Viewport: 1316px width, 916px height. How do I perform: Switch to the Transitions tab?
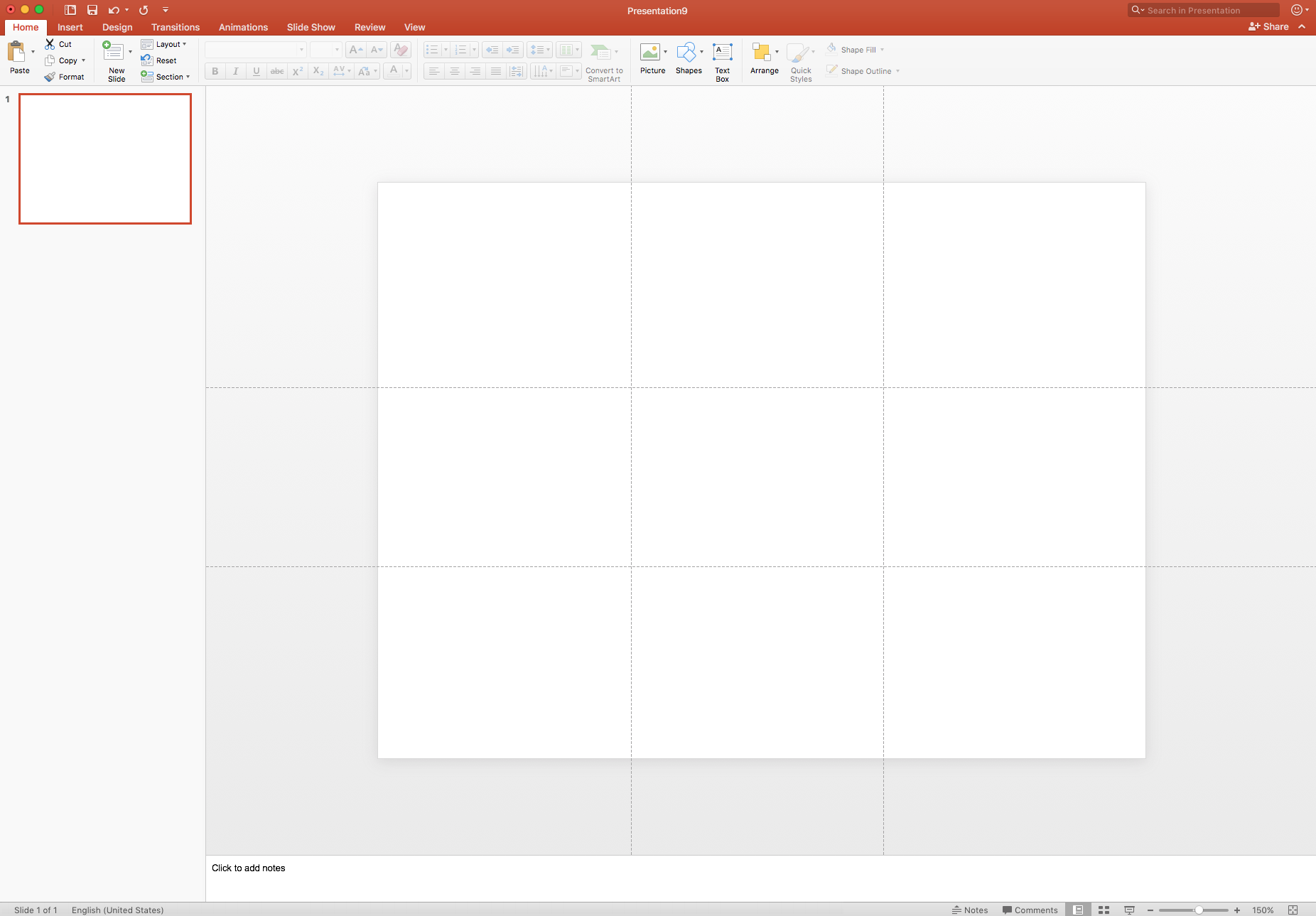175,27
